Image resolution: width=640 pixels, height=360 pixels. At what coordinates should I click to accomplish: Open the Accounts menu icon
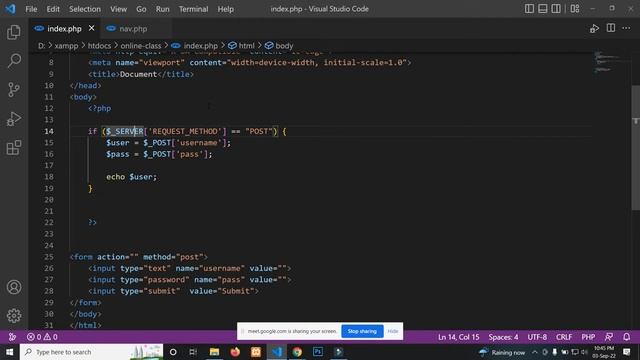14,287
